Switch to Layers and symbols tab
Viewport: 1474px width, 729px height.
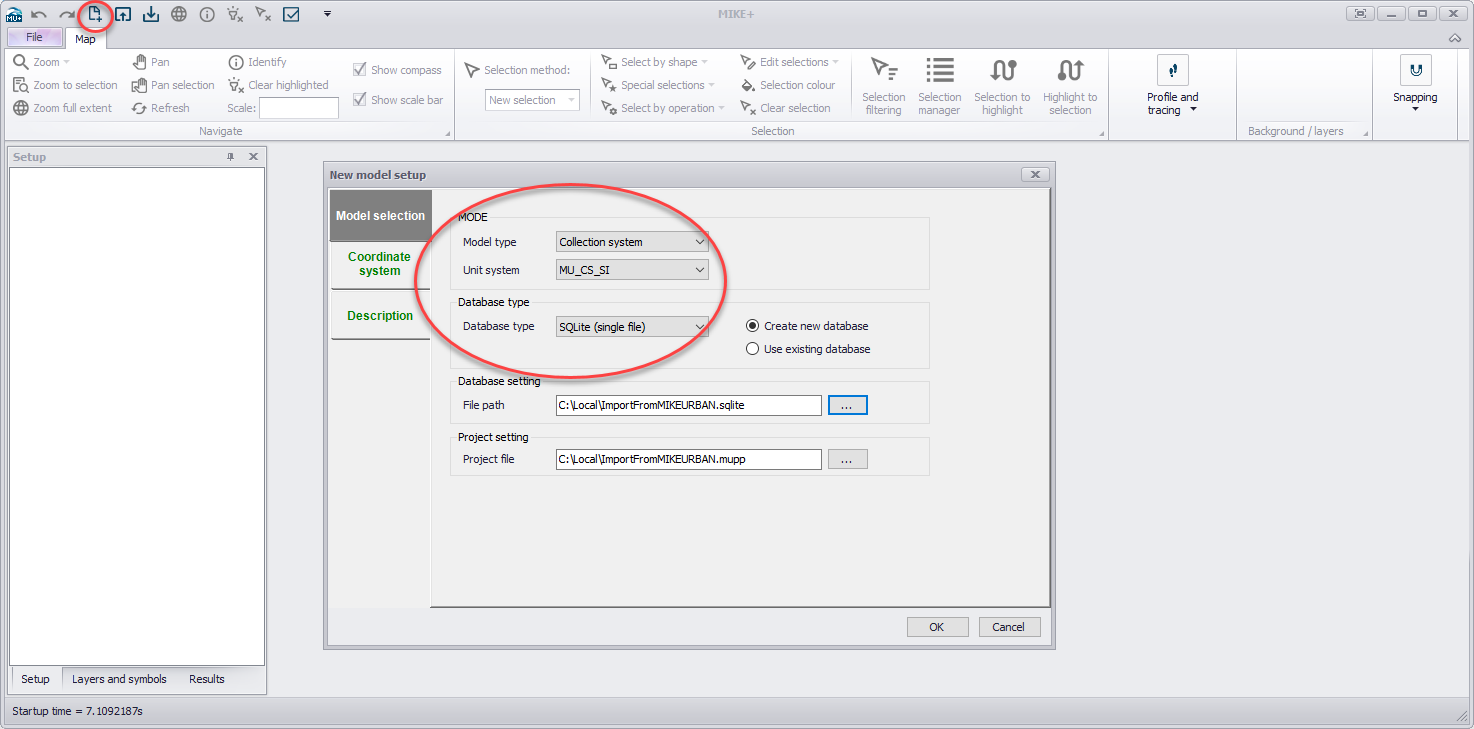pyautogui.click(x=119, y=679)
